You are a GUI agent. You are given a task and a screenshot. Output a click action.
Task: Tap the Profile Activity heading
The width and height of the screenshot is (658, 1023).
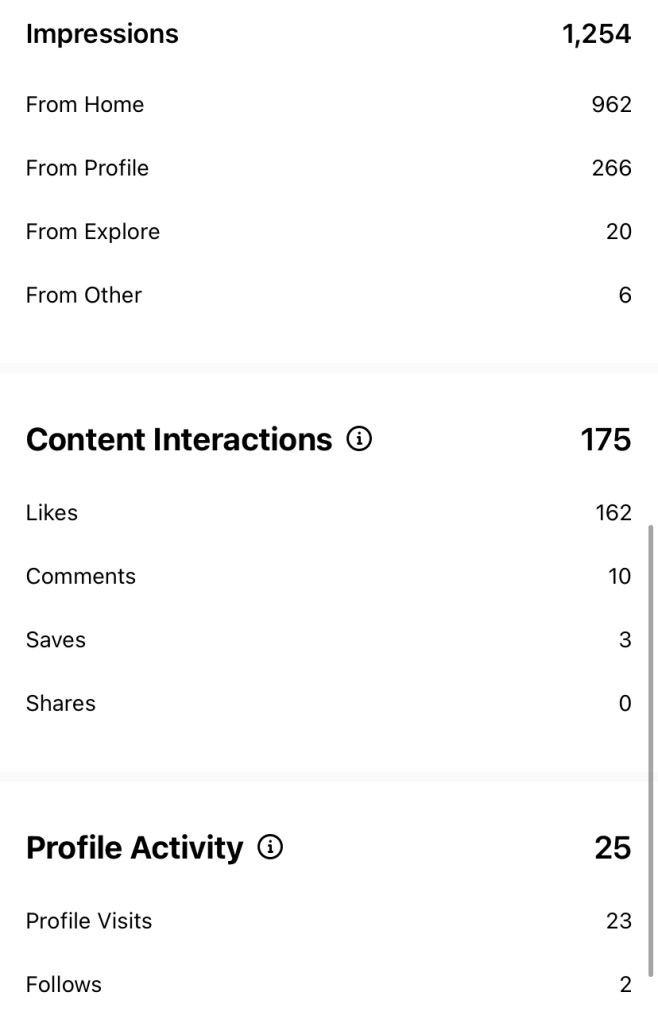[135, 848]
